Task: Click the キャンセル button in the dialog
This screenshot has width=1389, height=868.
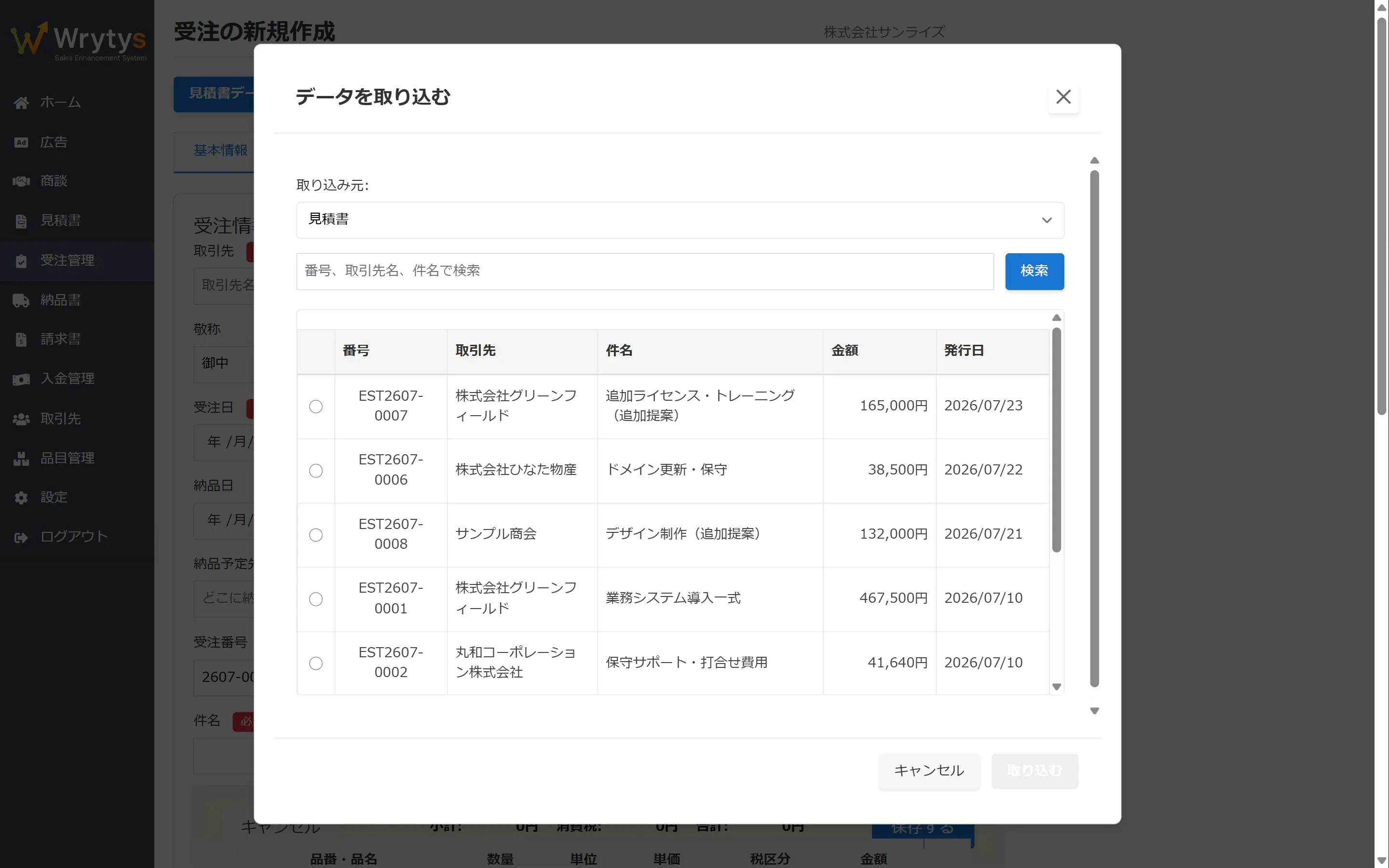Action: tap(929, 771)
